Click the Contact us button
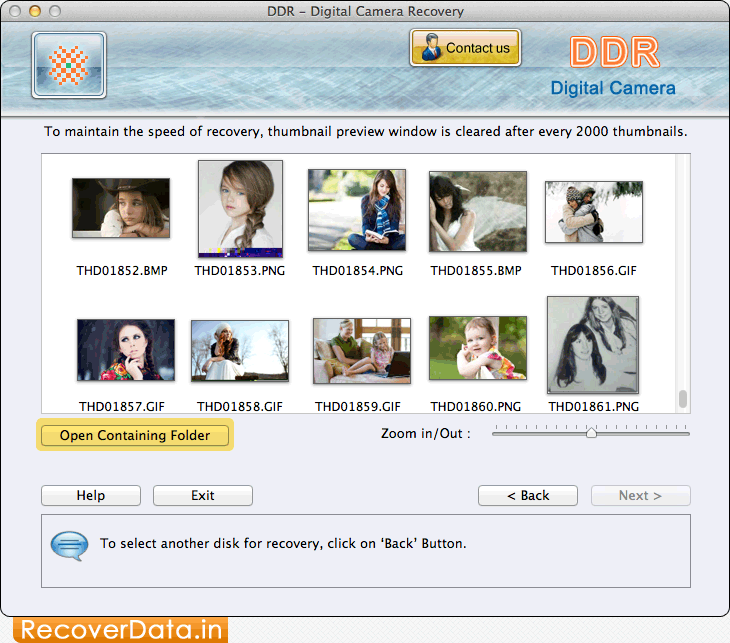The width and height of the screenshot is (730, 643). pos(465,48)
